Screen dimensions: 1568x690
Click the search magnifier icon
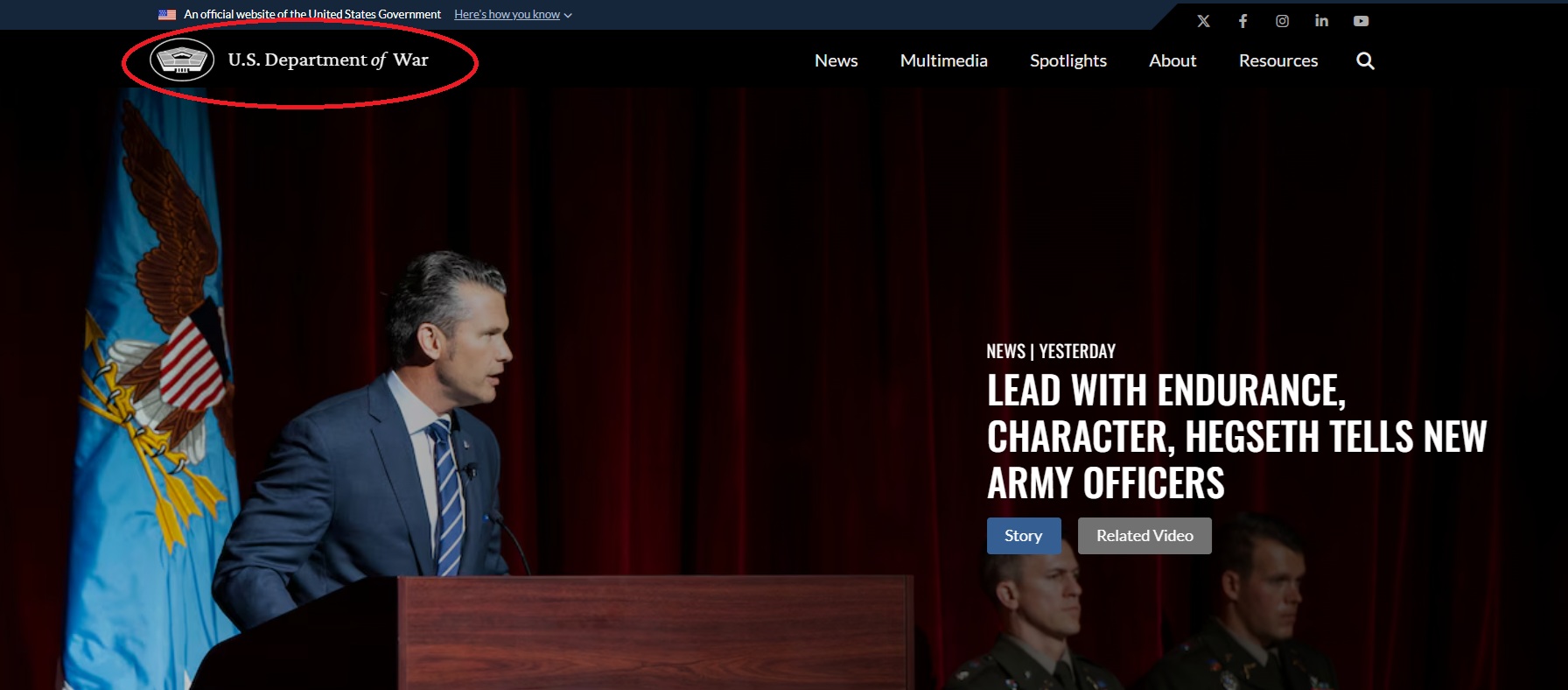(1365, 60)
